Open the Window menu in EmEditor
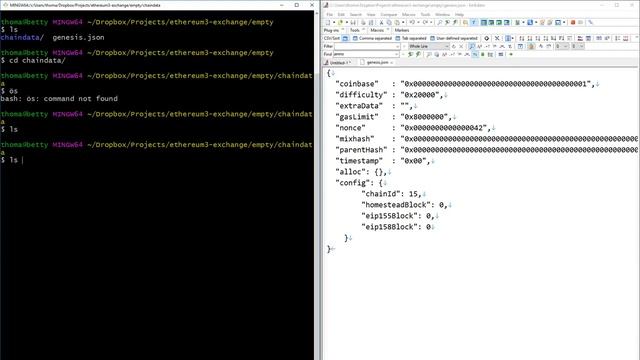This screenshot has height=360, width=640. coord(442,15)
